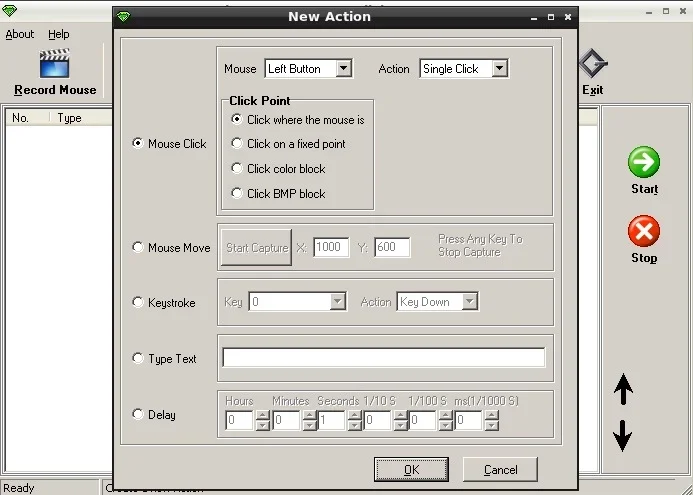
Task: Click the Y coordinate field
Action: [392, 247]
